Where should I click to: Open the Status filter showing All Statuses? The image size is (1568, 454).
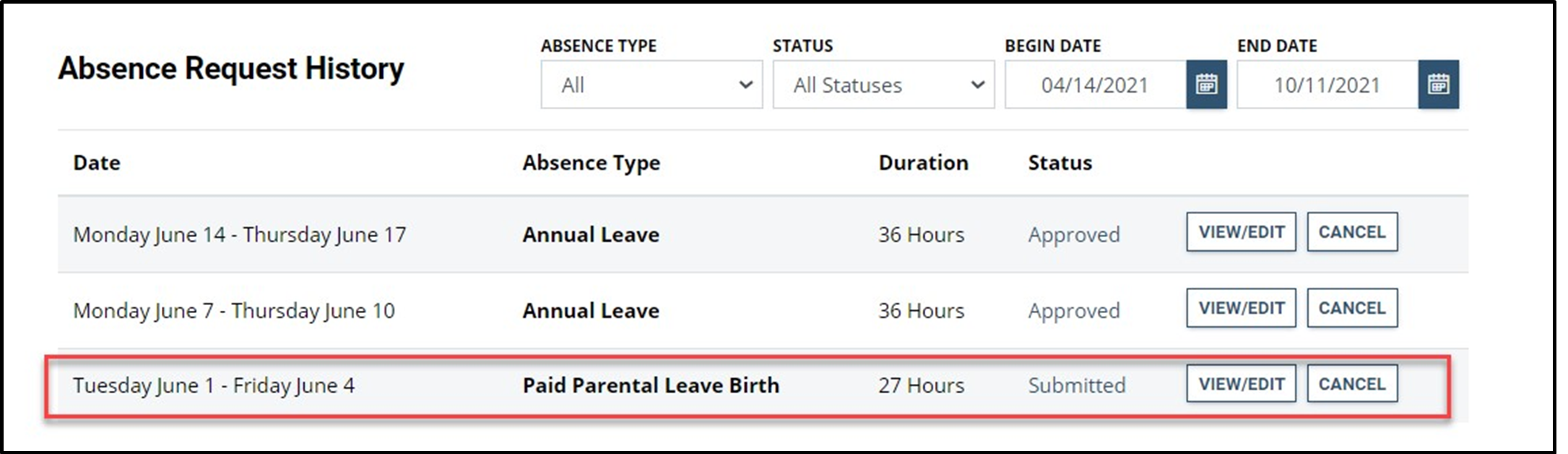[883, 85]
